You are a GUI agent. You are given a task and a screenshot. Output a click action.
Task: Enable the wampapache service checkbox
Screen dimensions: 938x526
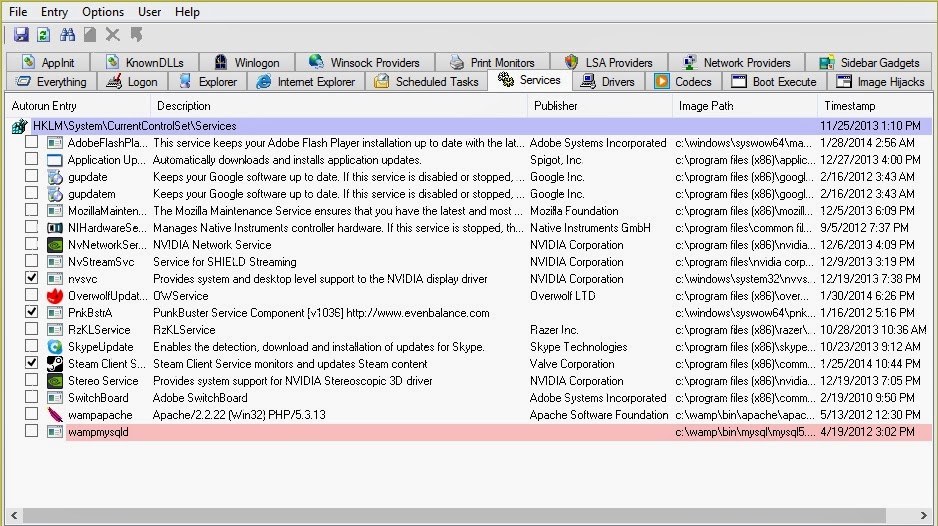32,413
